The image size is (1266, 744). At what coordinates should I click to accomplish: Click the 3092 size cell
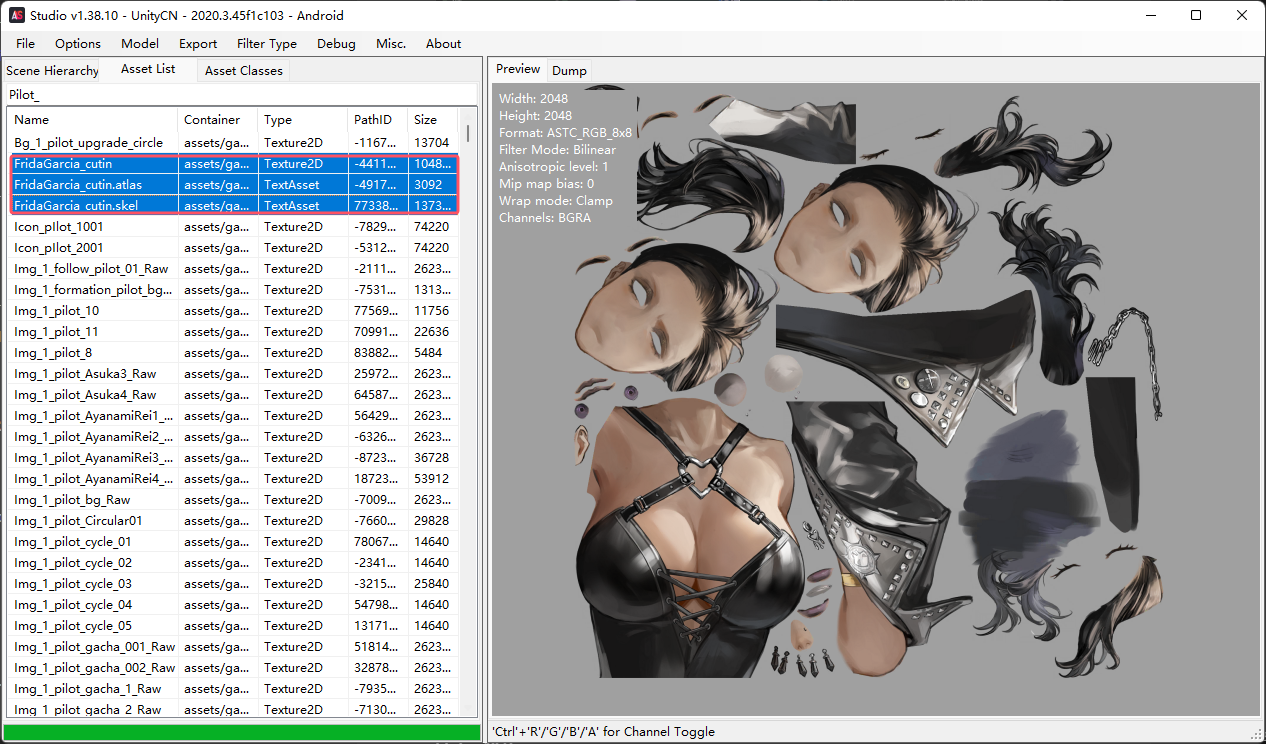coord(432,185)
